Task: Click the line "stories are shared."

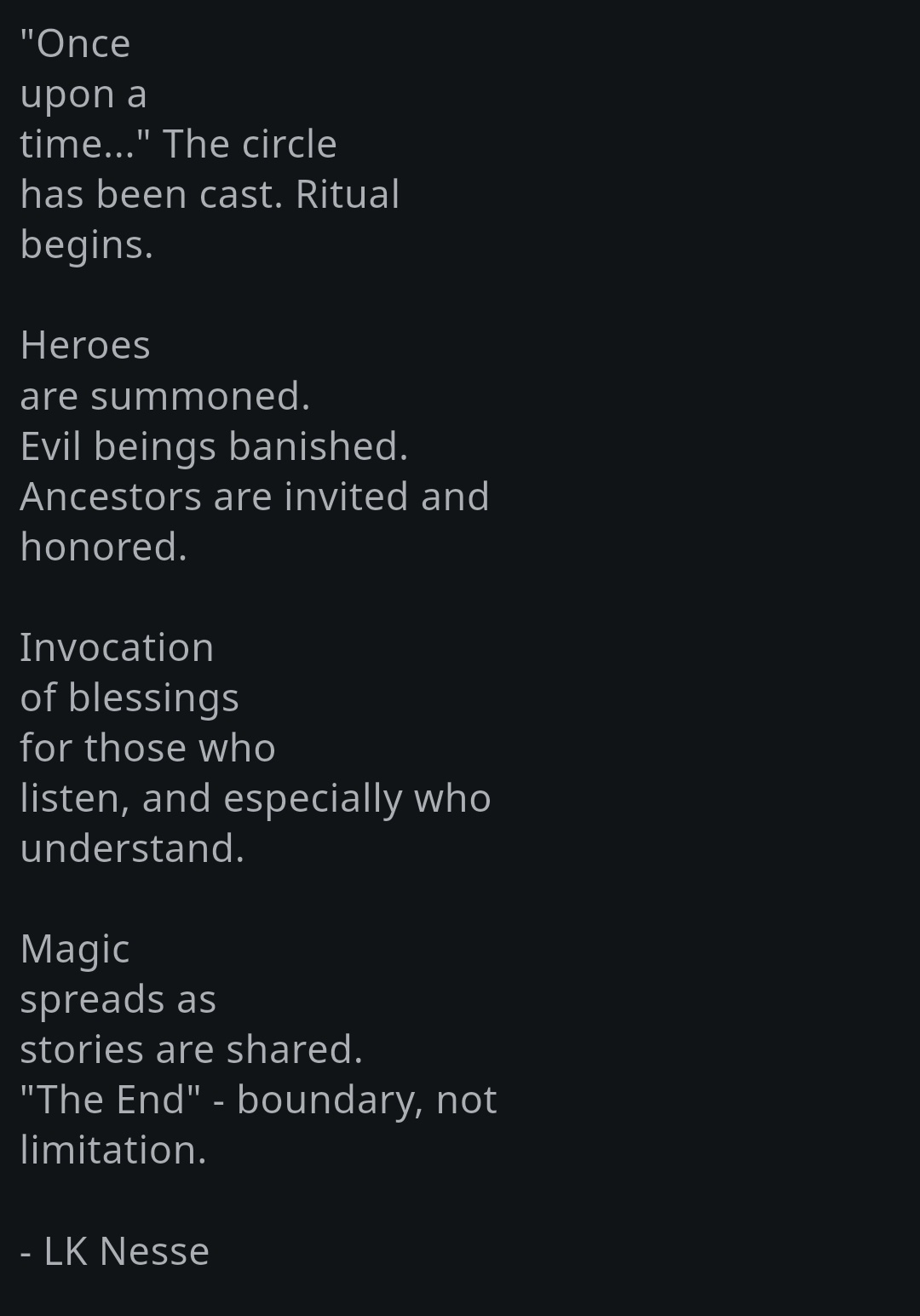Action: click(192, 1049)
